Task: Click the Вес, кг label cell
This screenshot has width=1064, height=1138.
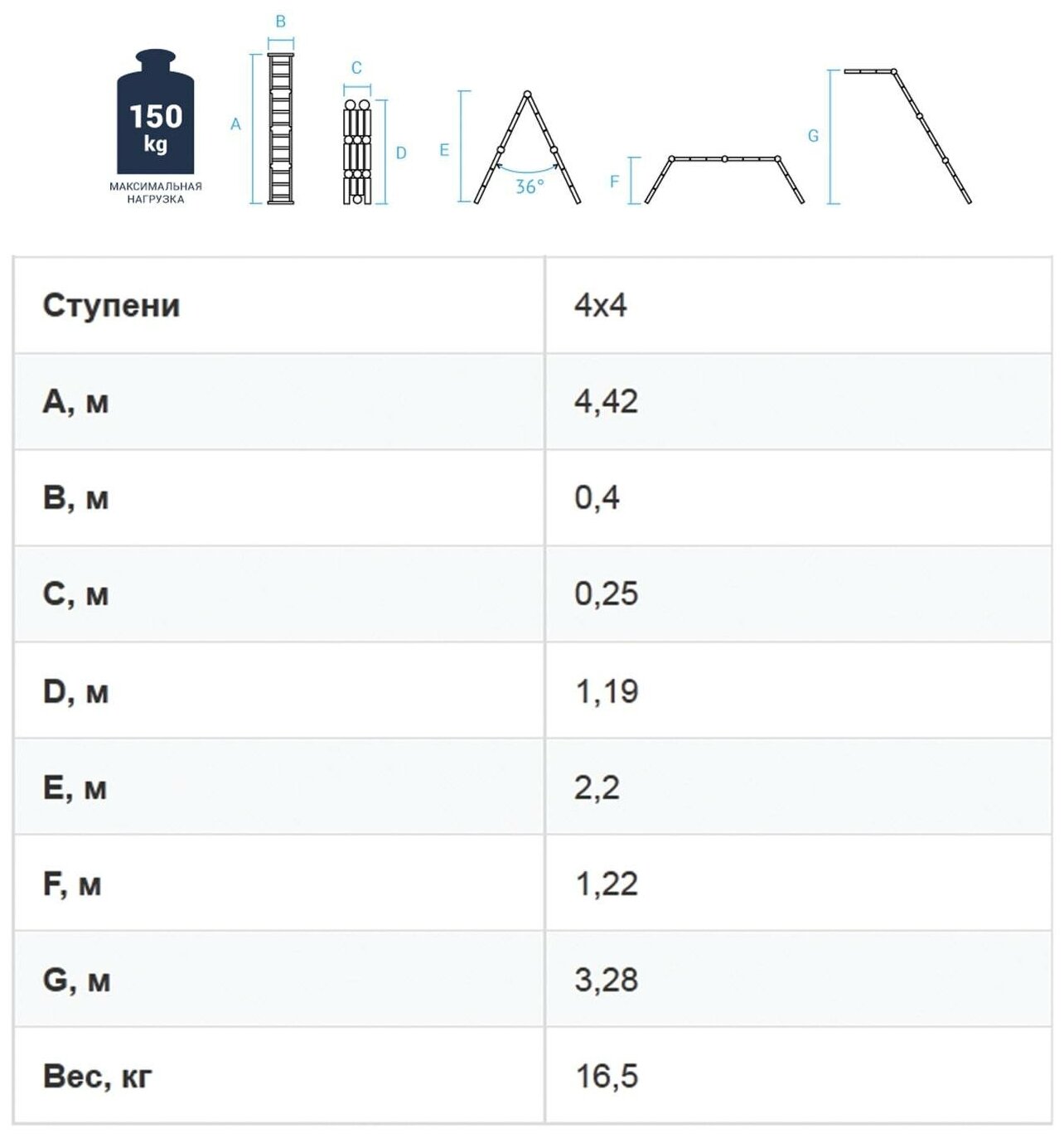Action: coord(279,1076)
